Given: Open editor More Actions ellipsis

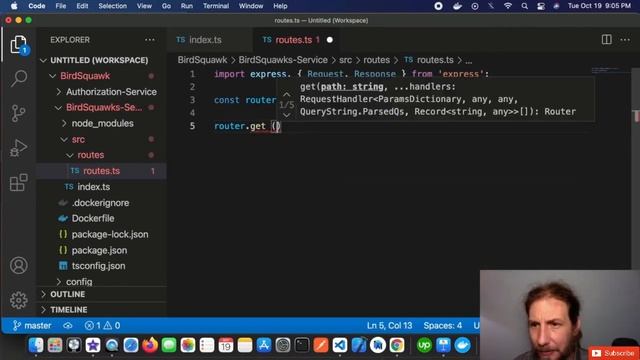Looking at the screenshot, I should (x=625, y=40).
